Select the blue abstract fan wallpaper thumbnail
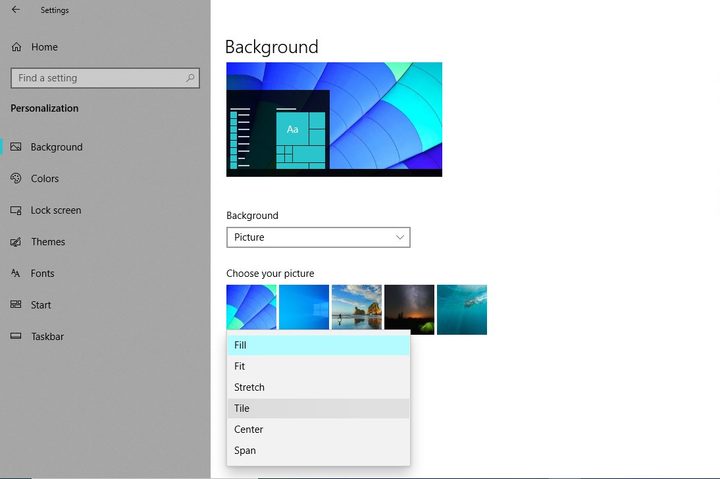The width and height of the screenshot is (720, 479). pos(251,307)
